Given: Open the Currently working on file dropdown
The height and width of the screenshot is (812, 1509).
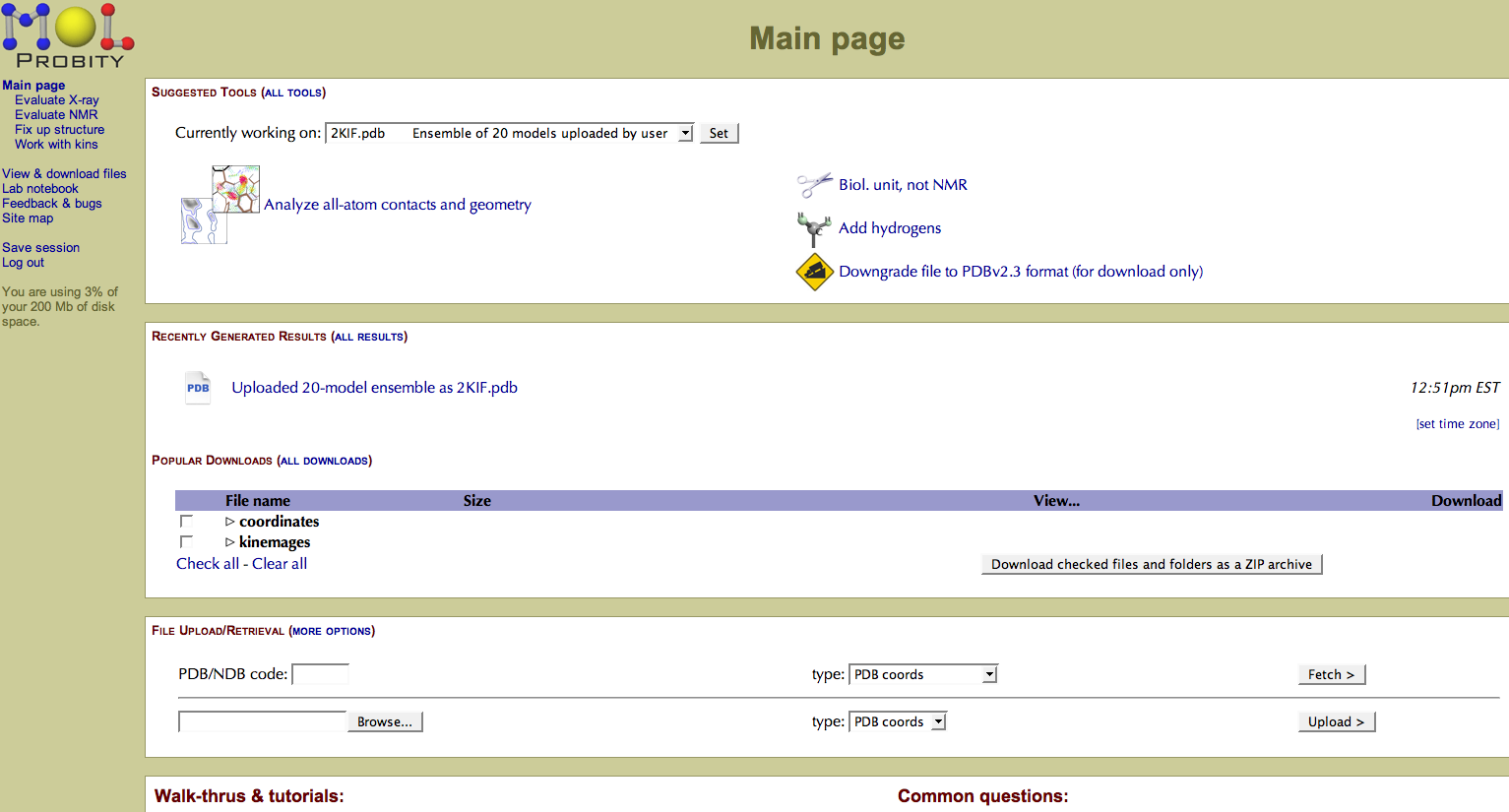Looking at the screenshot, I should click(x=509, y=134).
